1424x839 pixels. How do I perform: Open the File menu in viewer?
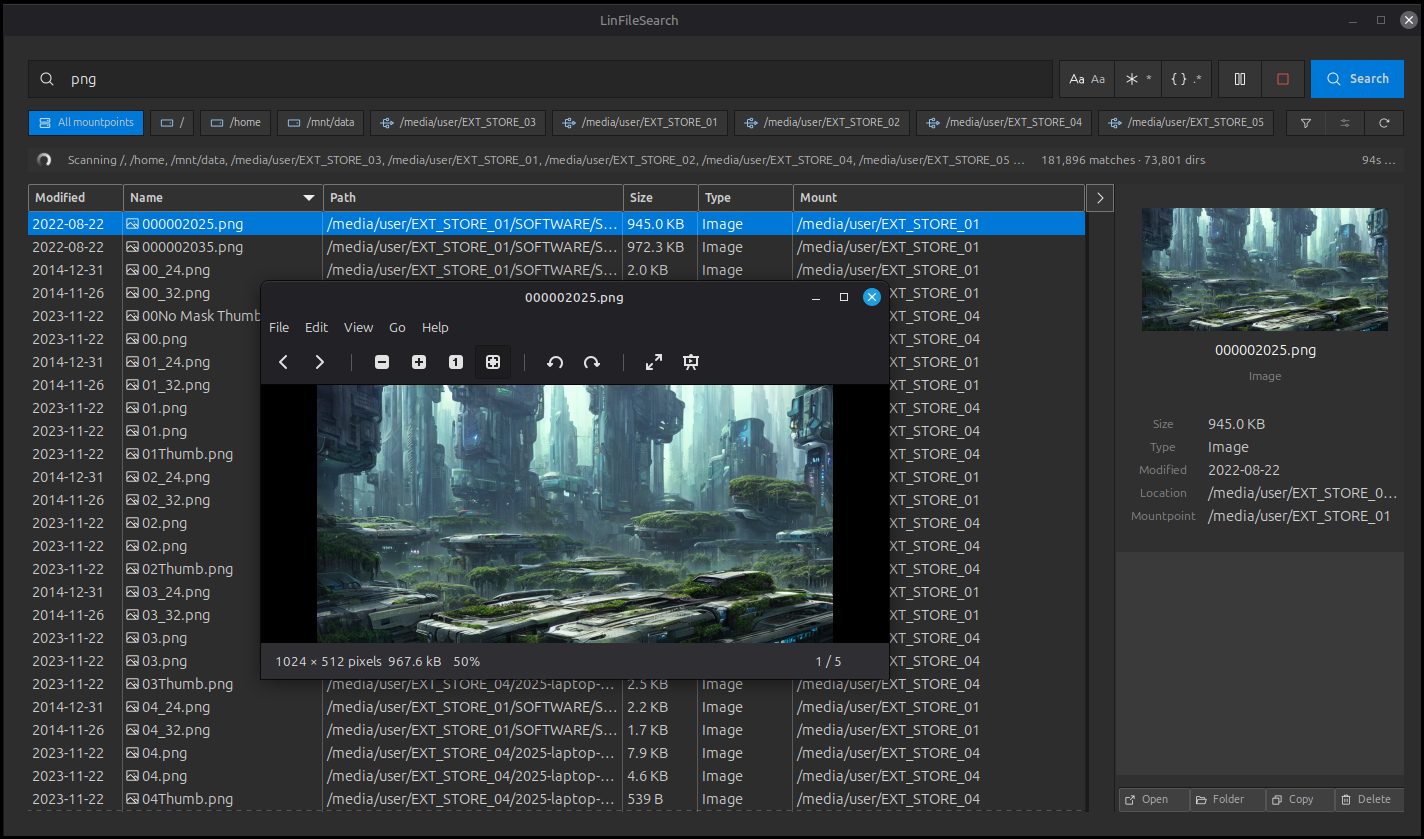pos(279,327)
